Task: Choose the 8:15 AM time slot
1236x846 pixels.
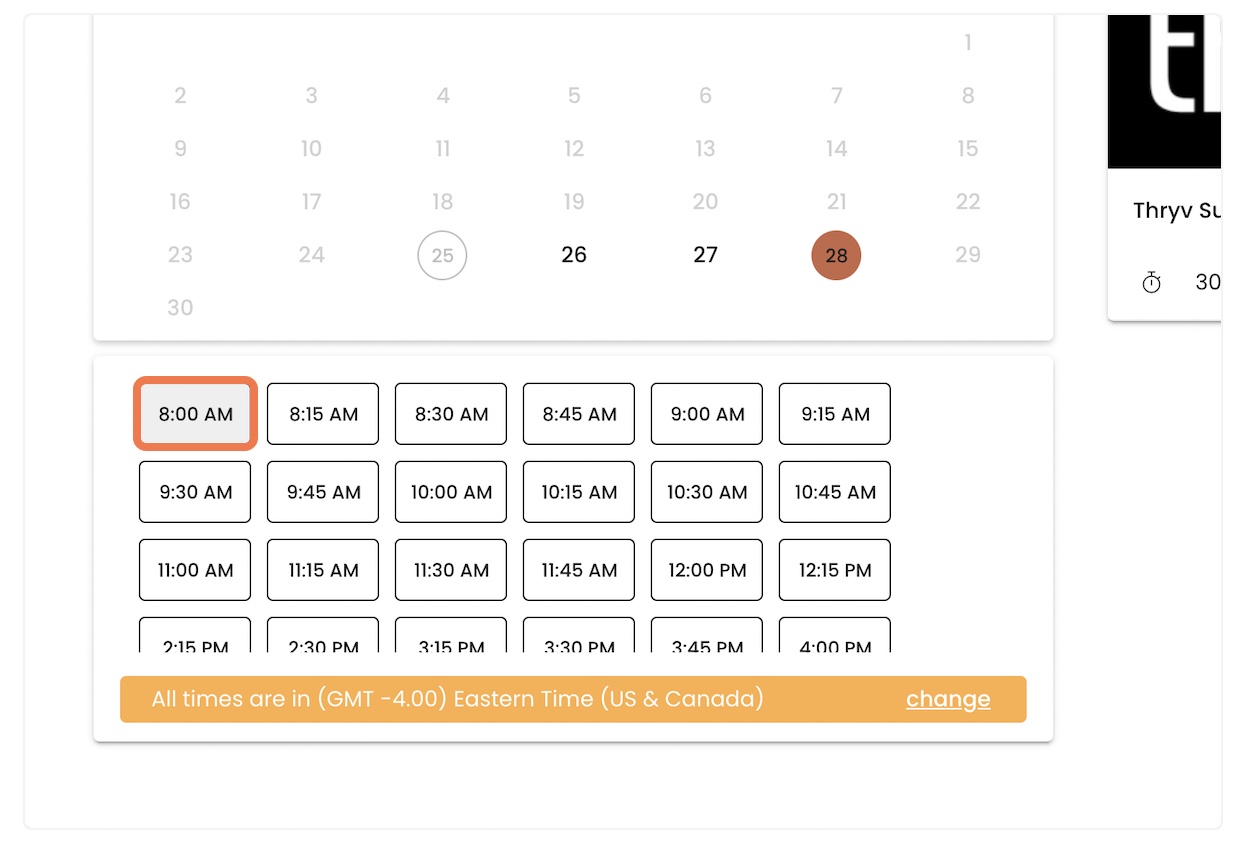Action: pyautogui.click(x=323, y=414)
